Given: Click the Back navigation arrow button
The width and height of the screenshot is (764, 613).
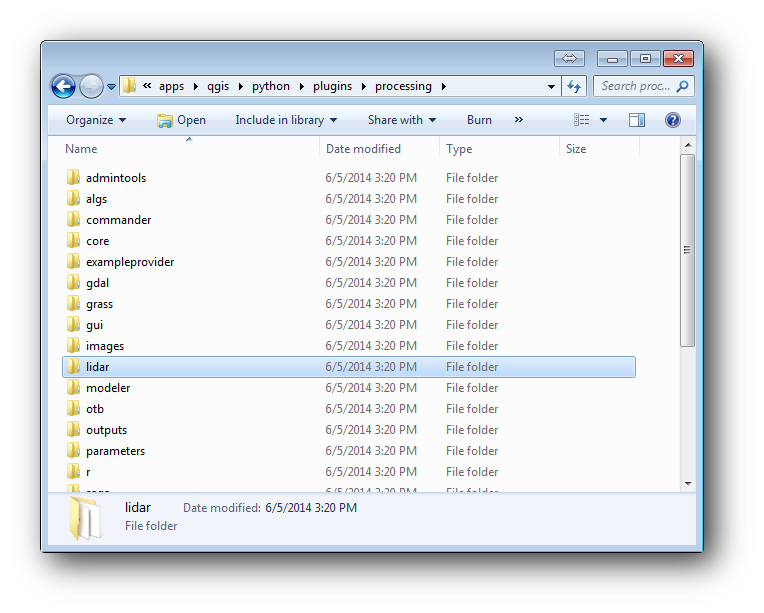Looking at the screenshot, I should click(x=63, y=87).
